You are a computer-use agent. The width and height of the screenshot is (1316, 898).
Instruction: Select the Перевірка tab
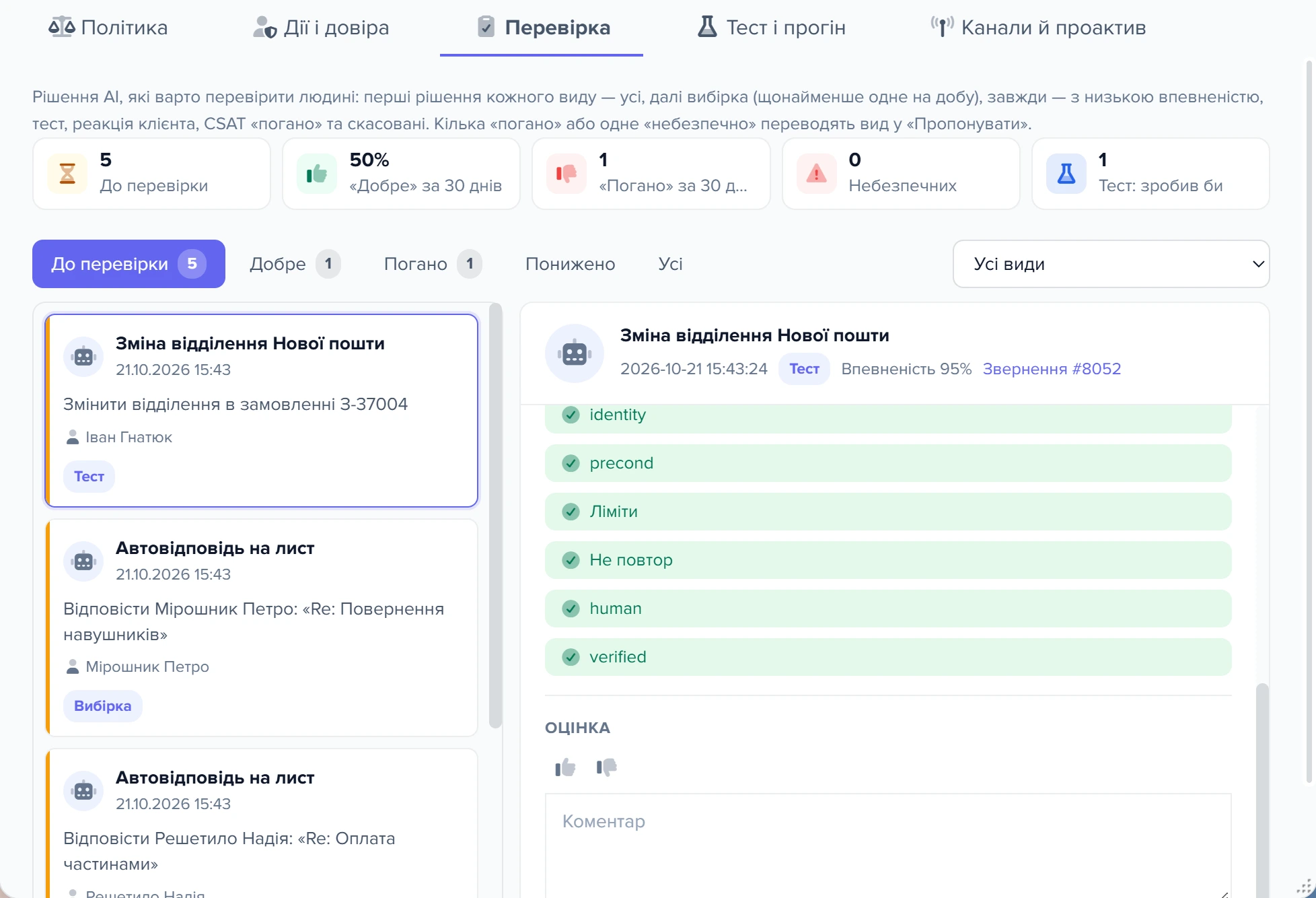[543, 28]
